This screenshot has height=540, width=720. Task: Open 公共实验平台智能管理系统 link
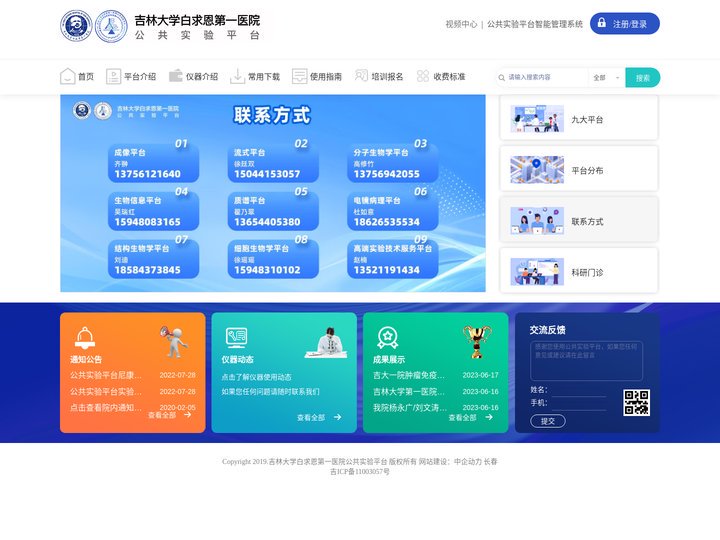coord(534,24)
